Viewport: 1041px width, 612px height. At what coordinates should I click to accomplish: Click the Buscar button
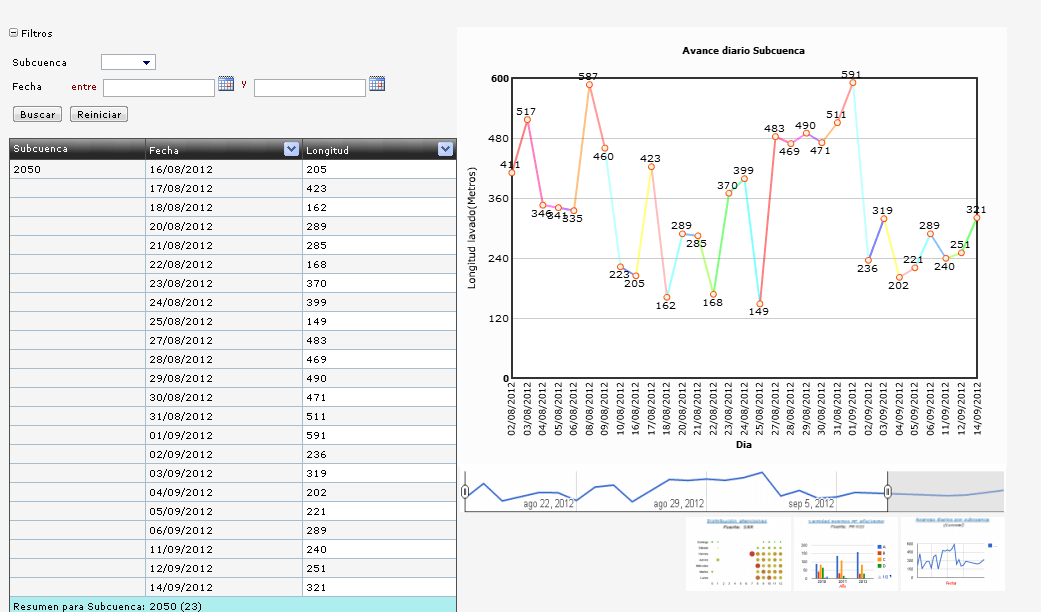pos(37,114)
